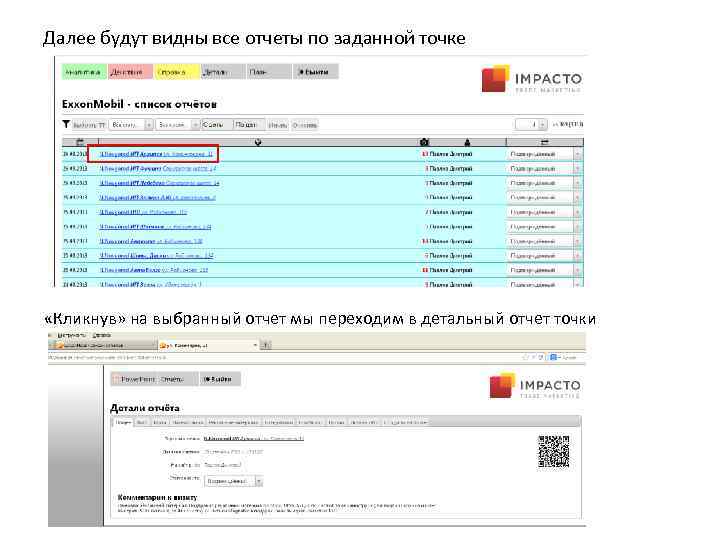This screenshot has height=540, width=720.
Task: Click the ExxonMobil - список отчётов heading
Action: click(x=139, y=104)
